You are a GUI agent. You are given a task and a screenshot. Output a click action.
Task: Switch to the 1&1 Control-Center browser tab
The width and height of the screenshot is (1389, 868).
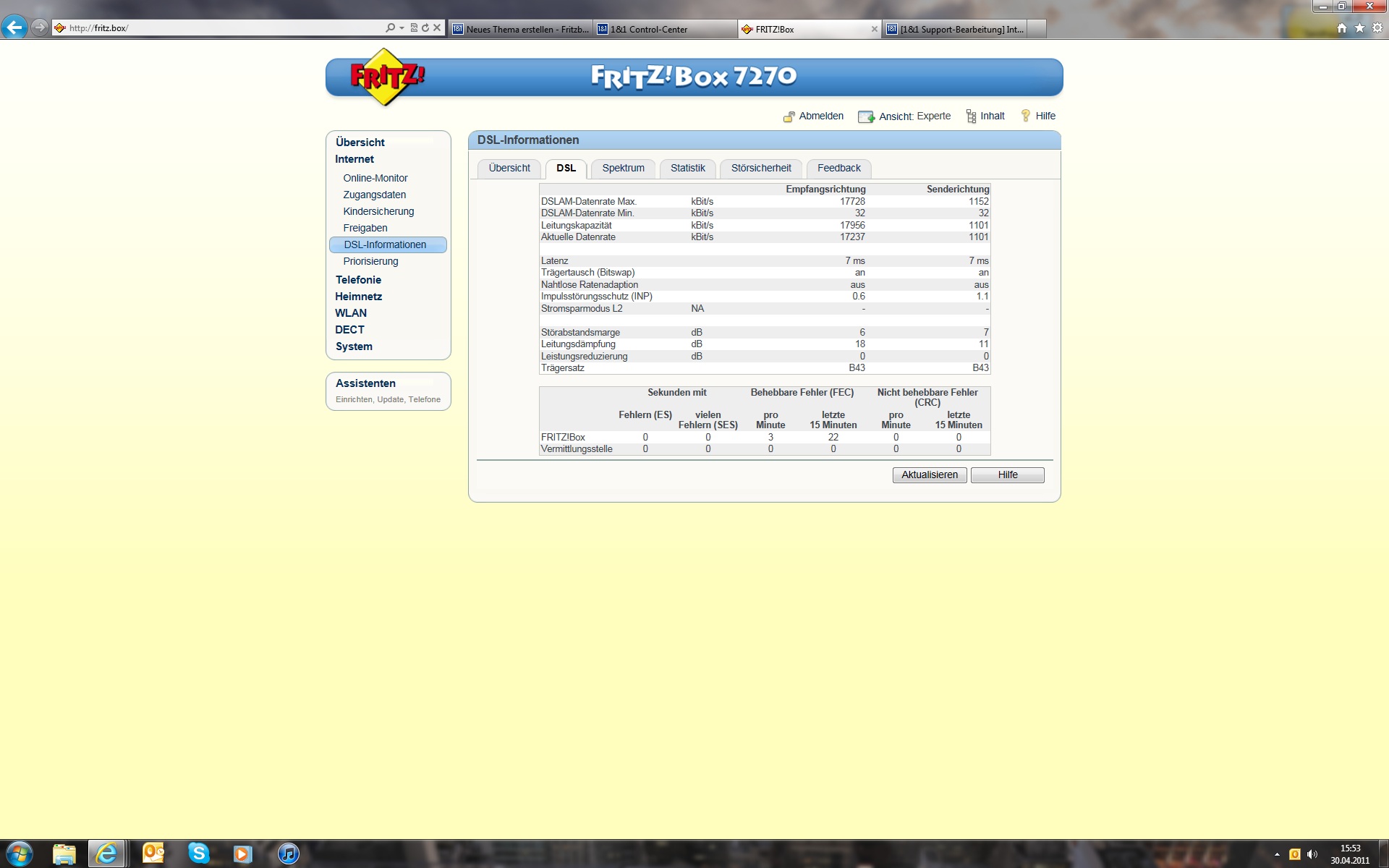point(664,29)
